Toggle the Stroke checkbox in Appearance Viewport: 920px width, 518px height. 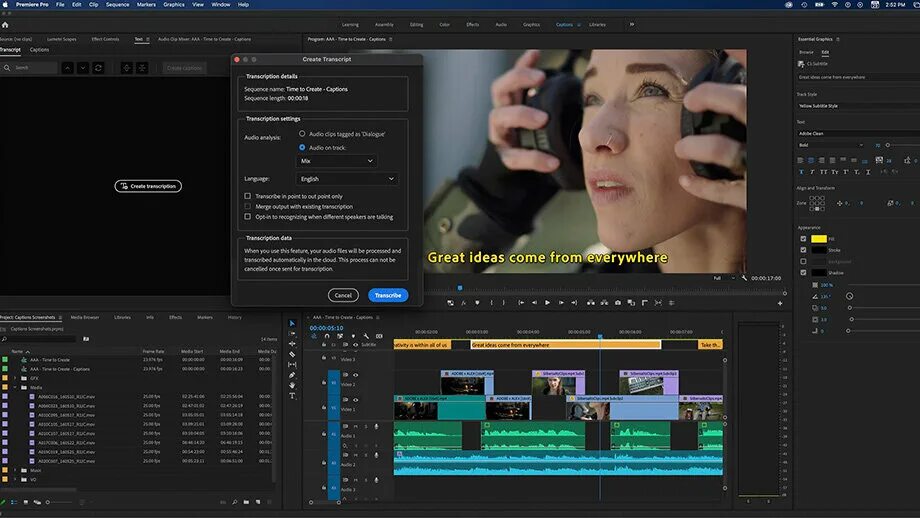[x=803, y=250]
